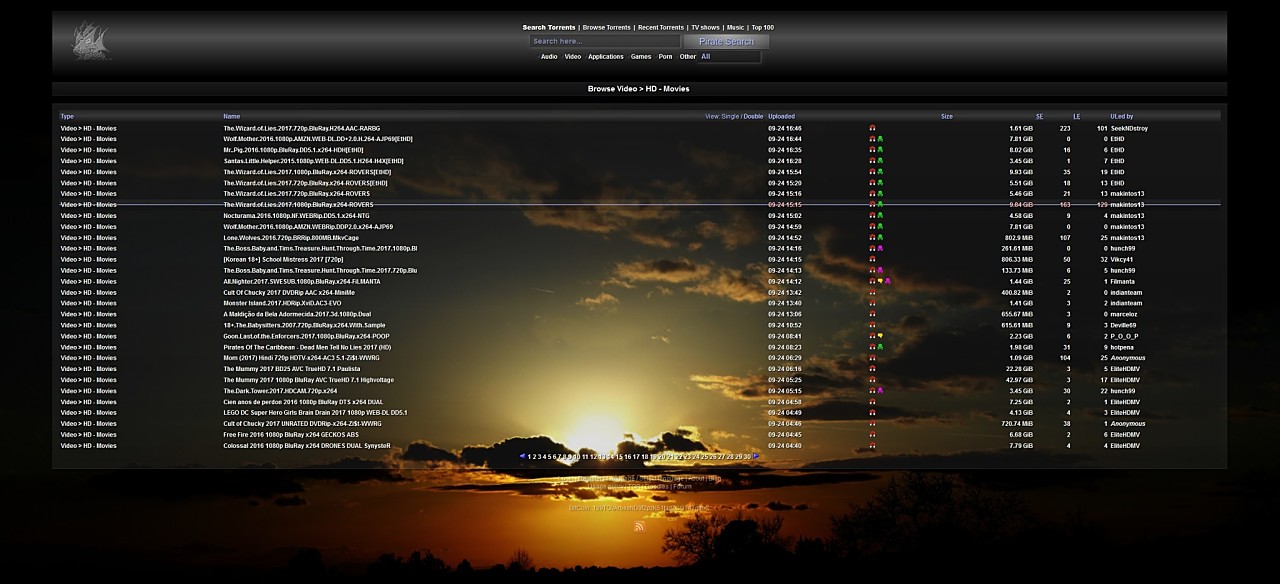The image size is (1280, 584).
Task: Click magnet icon for Colossal 2016 1080p
Action: [x=872, y=446]
